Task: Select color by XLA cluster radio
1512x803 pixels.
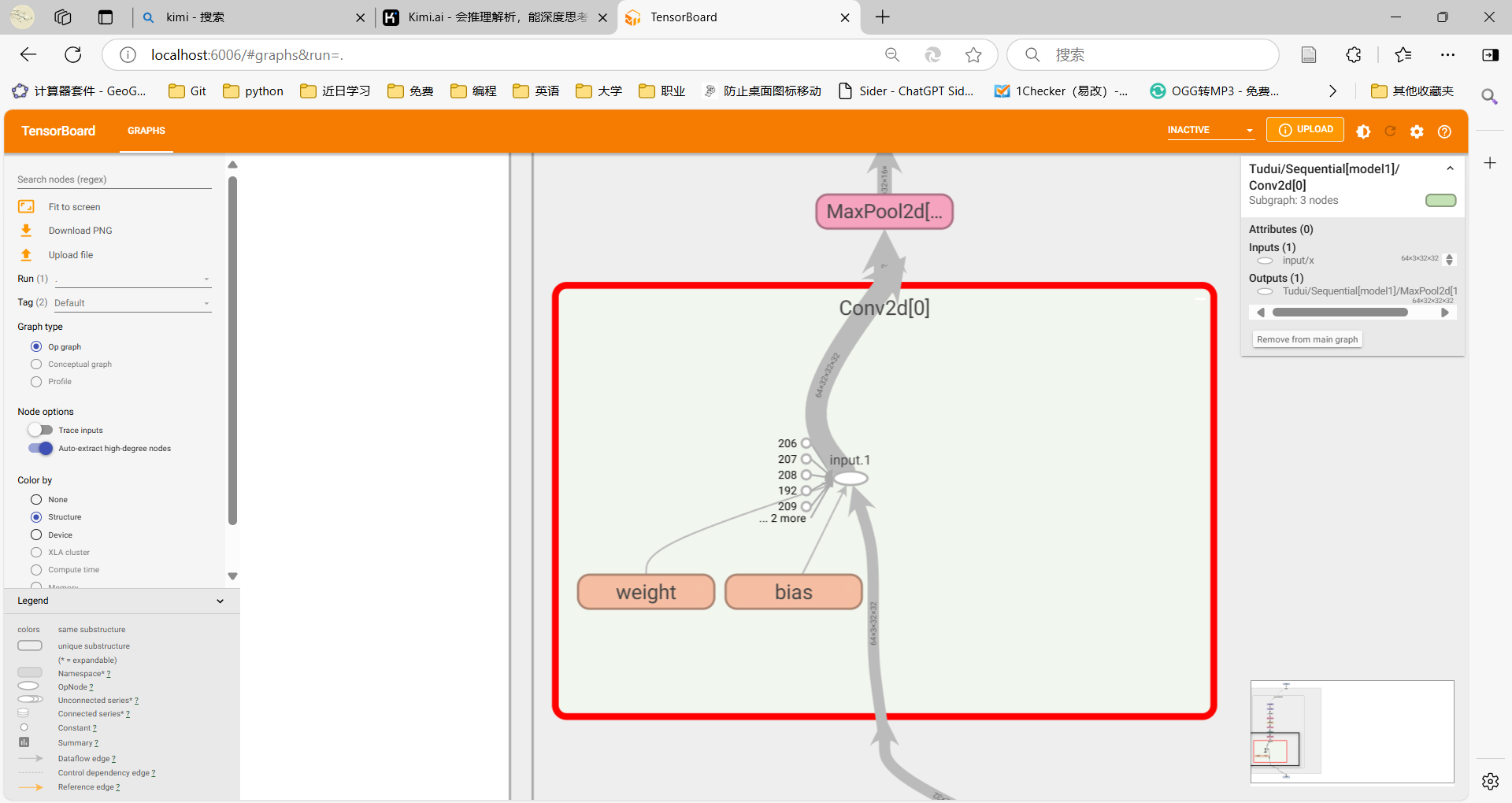Action: (36, 552)
